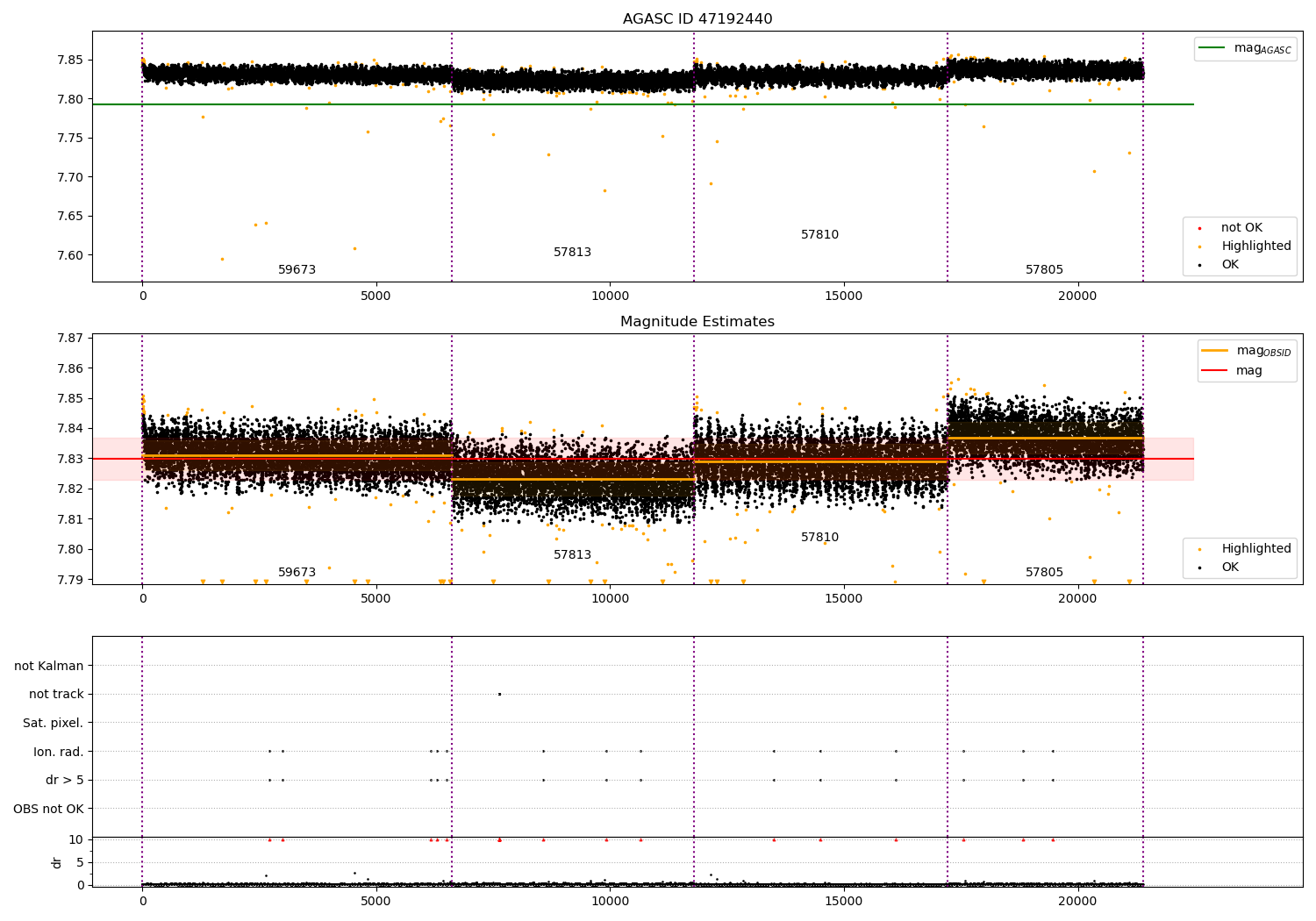Select the mag OBSID legend entry
1316x921 pixels.
[1247, 351]
